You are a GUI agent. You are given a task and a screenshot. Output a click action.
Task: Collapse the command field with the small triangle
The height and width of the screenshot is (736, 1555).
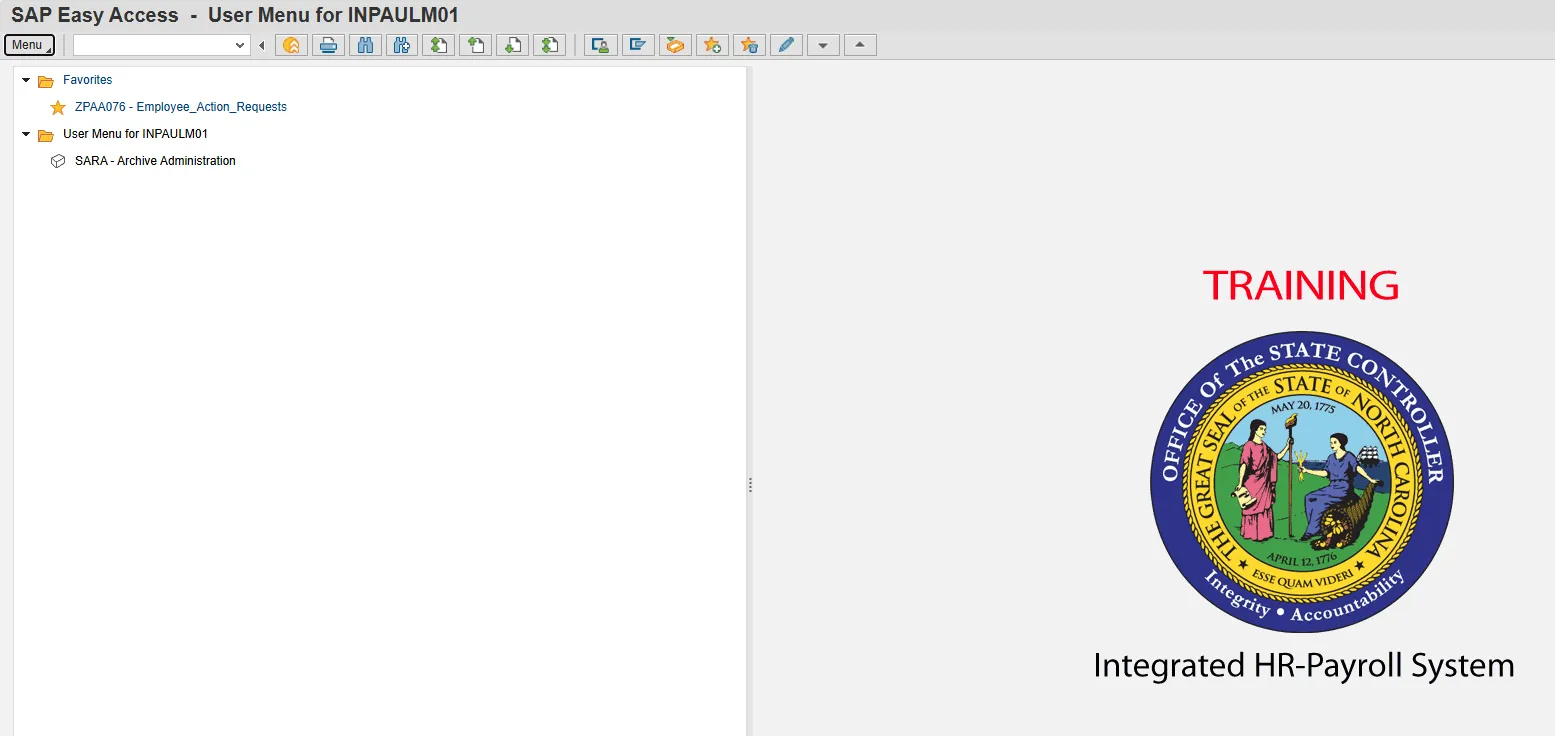point(261,45)
